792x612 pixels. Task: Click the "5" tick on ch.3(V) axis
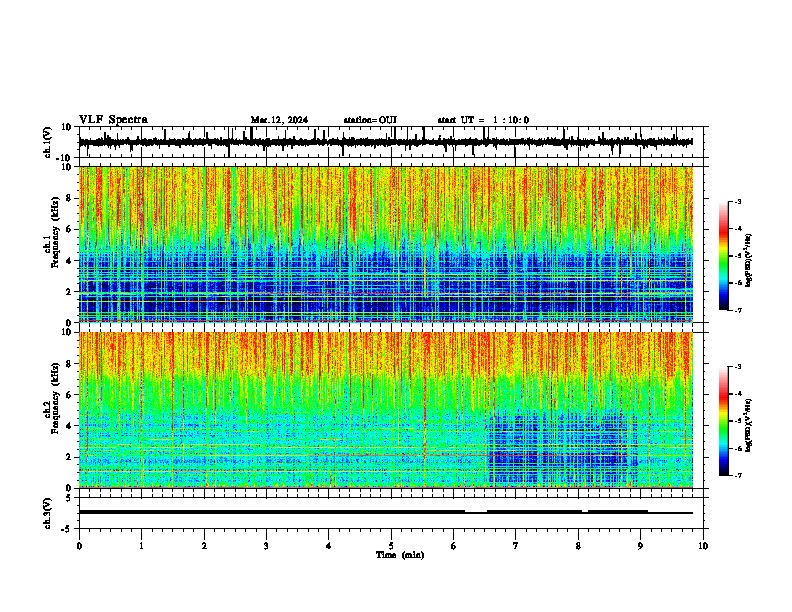coord(69,498)
